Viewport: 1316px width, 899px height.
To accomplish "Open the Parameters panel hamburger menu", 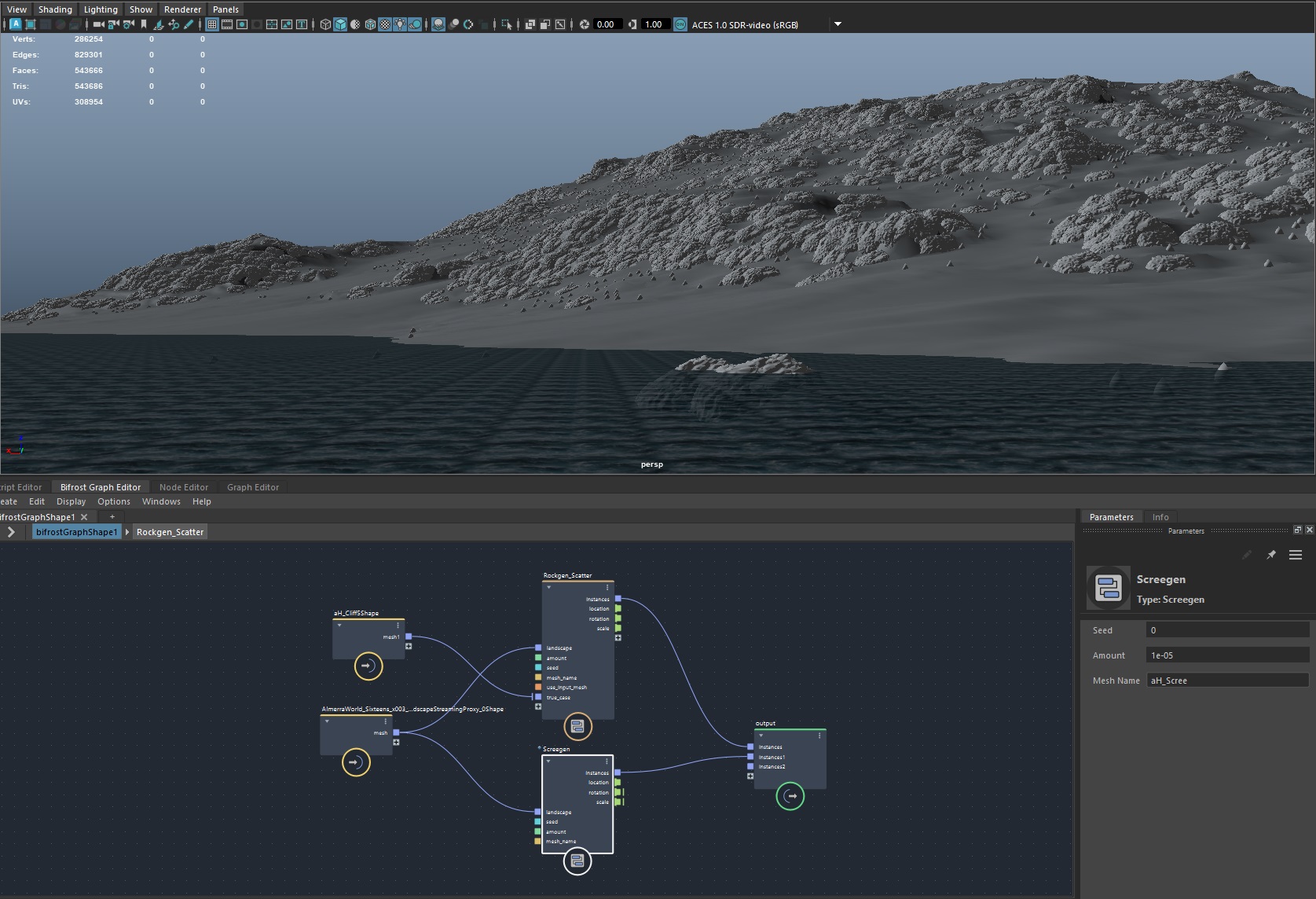I will pos(1296,555).
